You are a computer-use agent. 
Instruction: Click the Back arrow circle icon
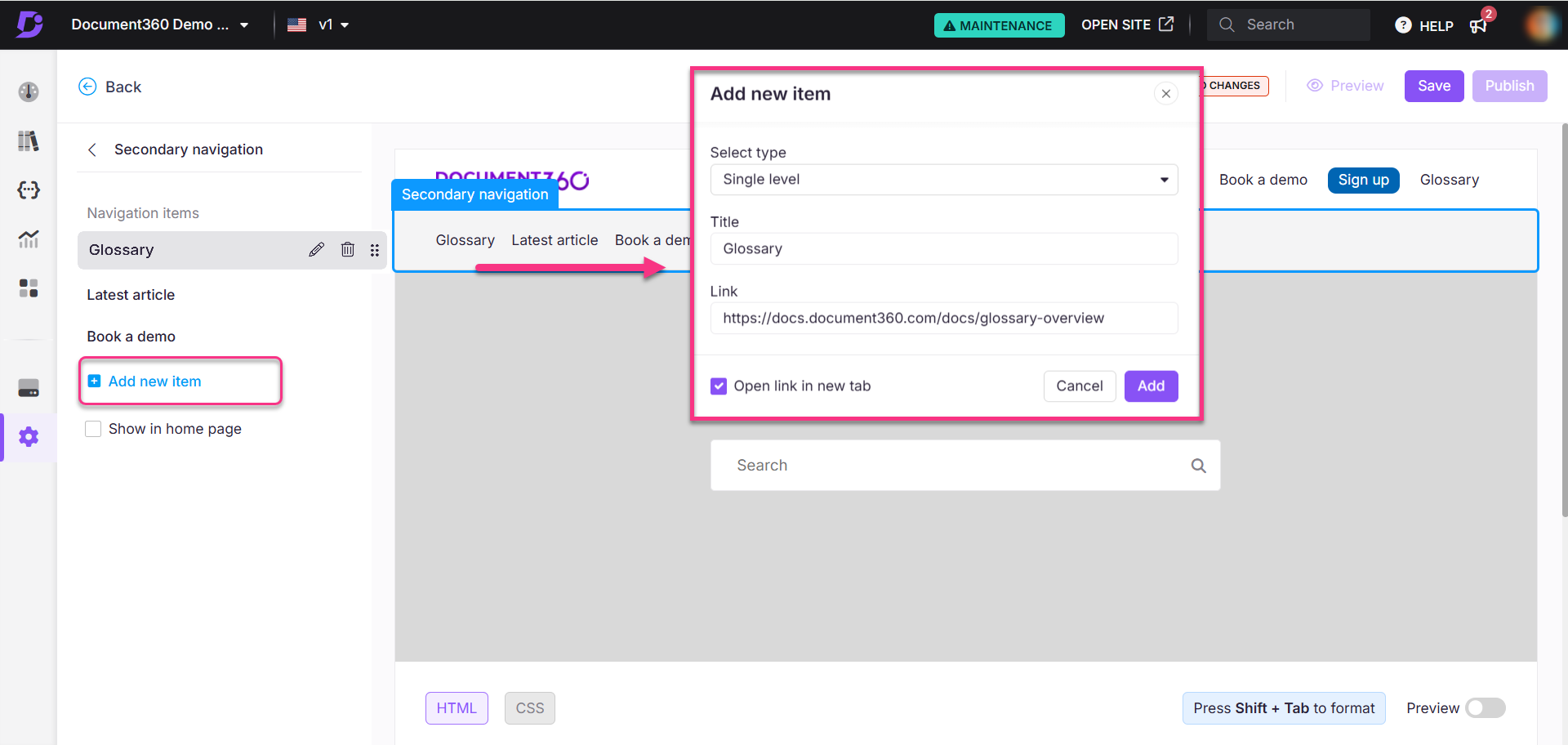tap(87, 87)
